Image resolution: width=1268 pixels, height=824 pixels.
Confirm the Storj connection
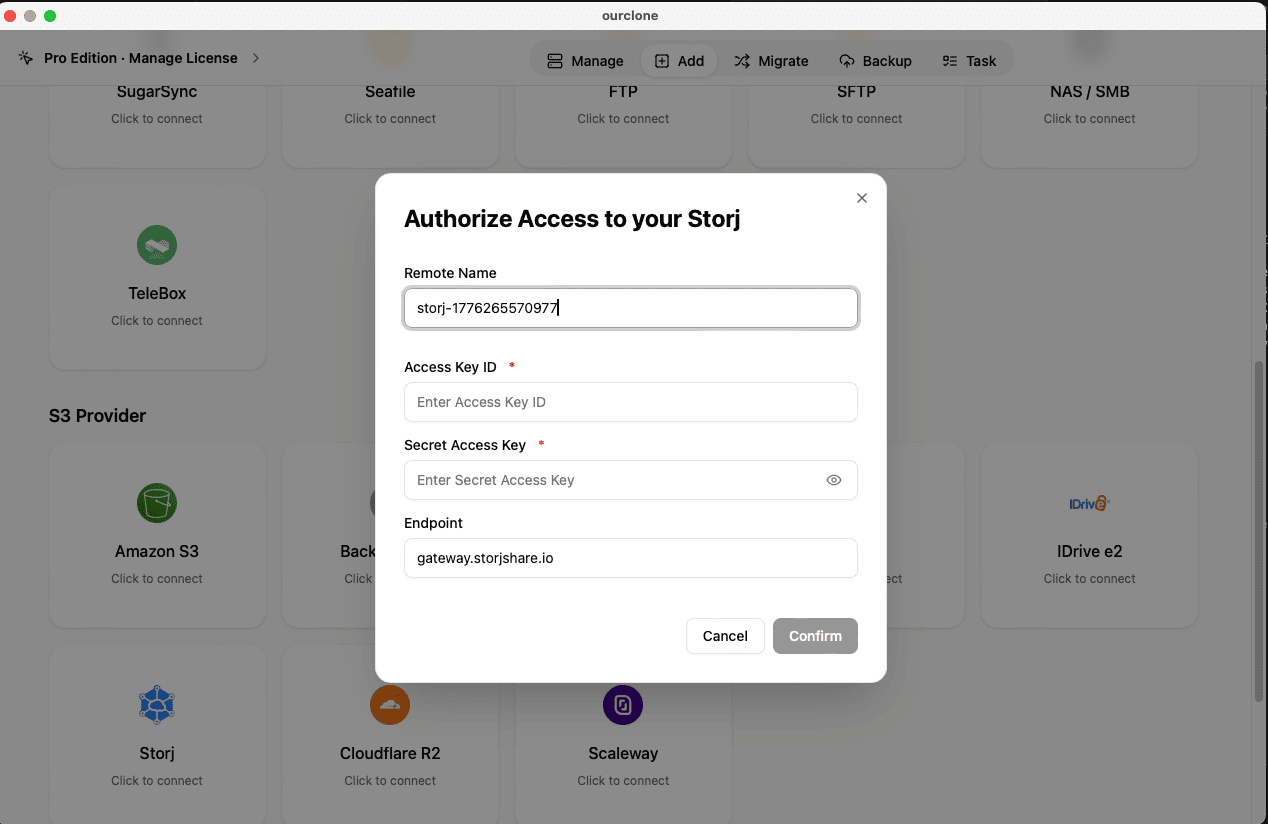[814, 636]
